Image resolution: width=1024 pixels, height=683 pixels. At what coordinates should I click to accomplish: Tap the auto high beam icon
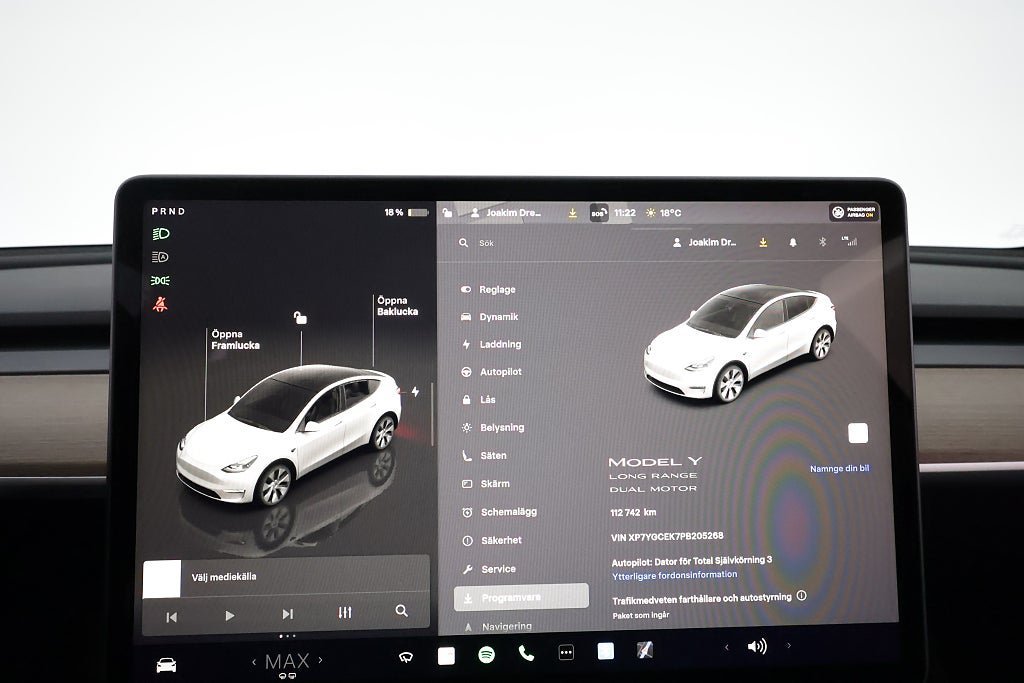160,257
